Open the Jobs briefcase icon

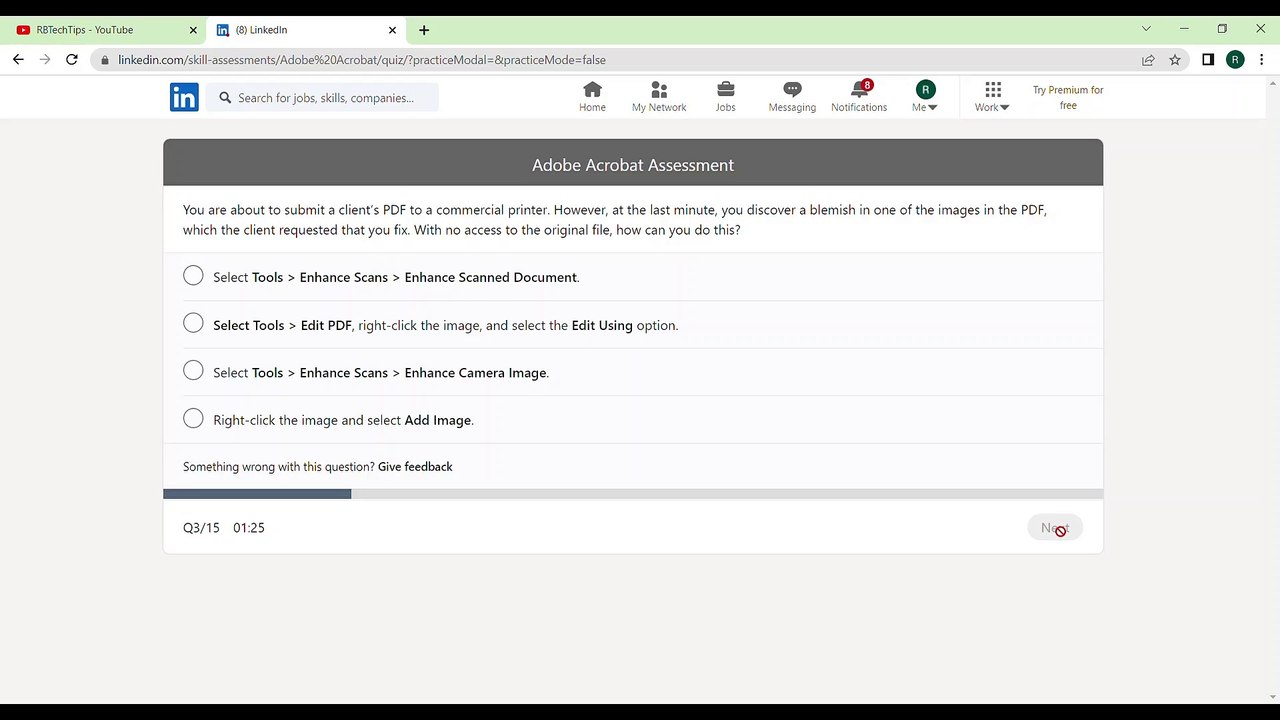(x=726, y=97)
